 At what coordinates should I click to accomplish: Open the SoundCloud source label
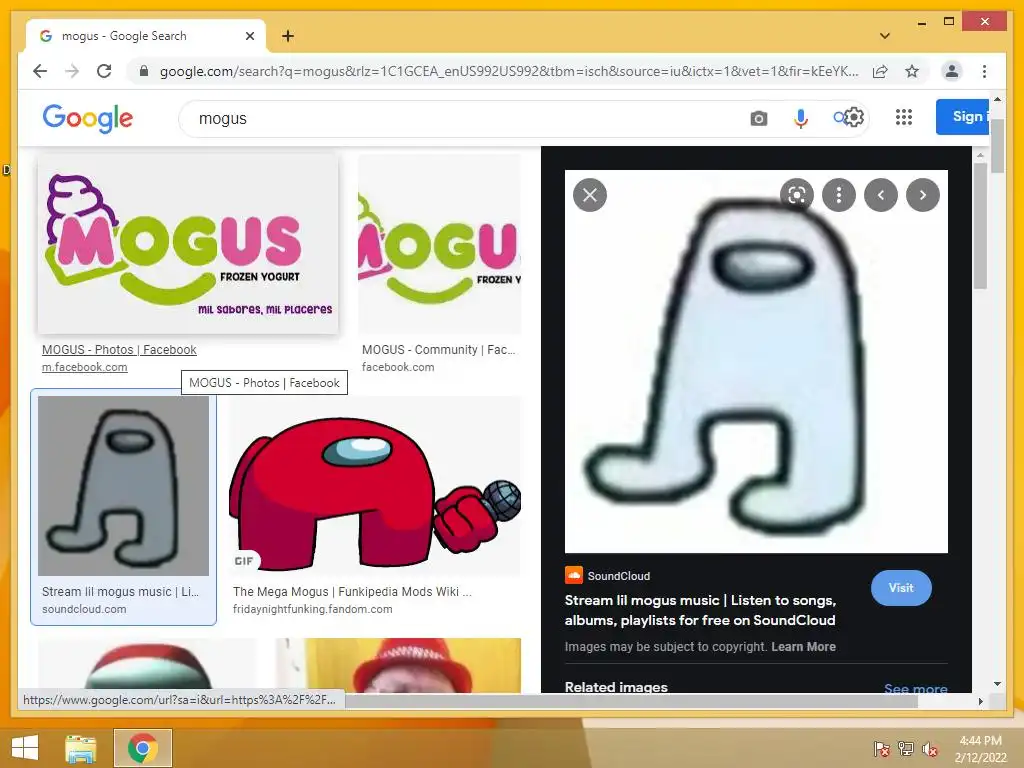click(608, 575)
